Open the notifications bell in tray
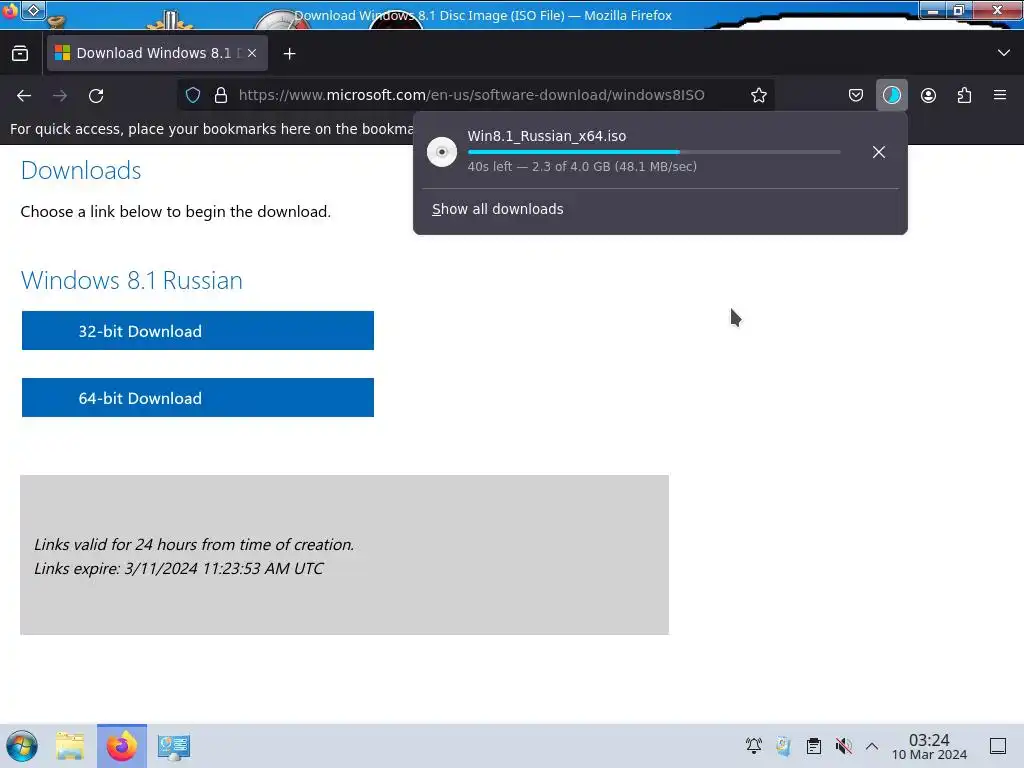The image size is (1024, 768). point(754,746)
